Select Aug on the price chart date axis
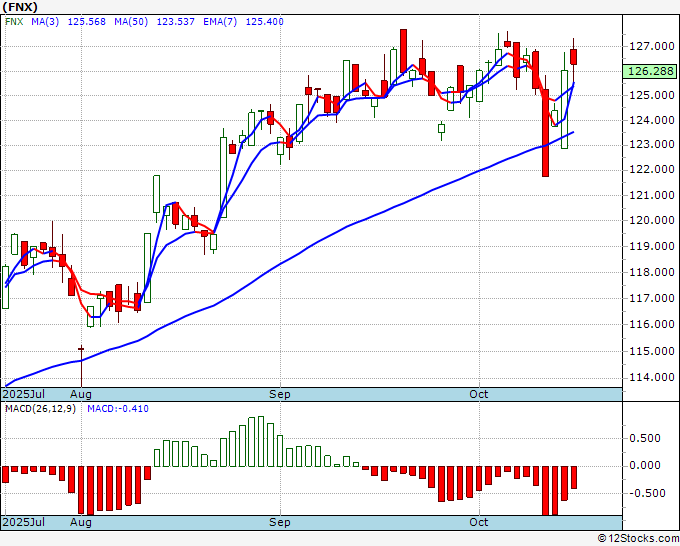 [x=81, y=395]
